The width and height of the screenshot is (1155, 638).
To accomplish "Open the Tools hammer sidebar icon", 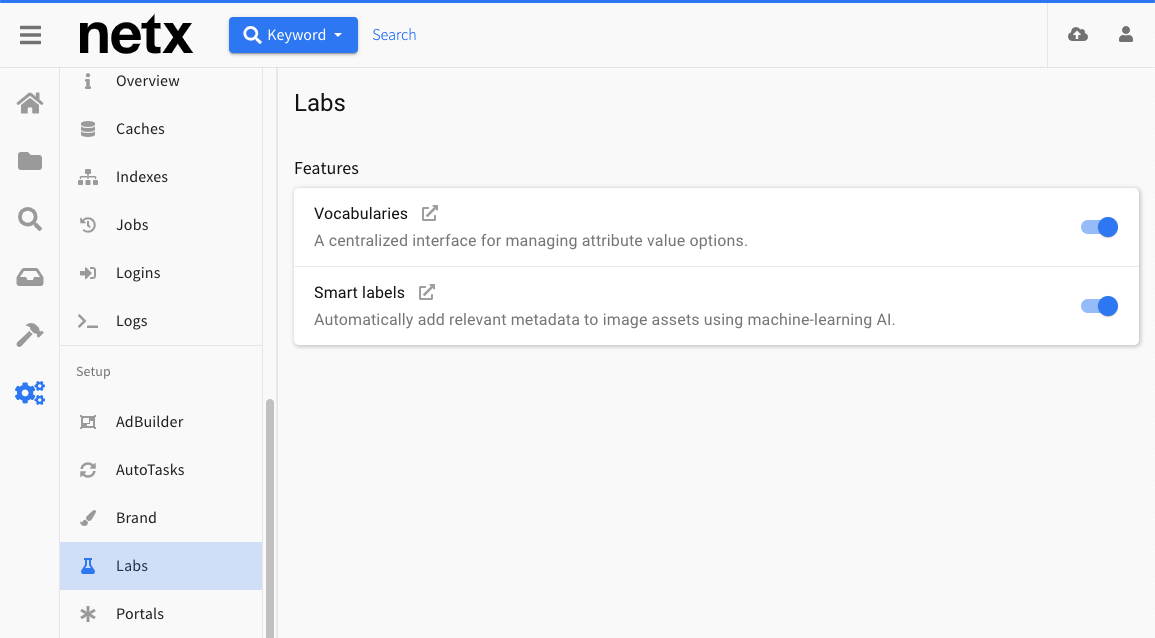I will point(30,334).
